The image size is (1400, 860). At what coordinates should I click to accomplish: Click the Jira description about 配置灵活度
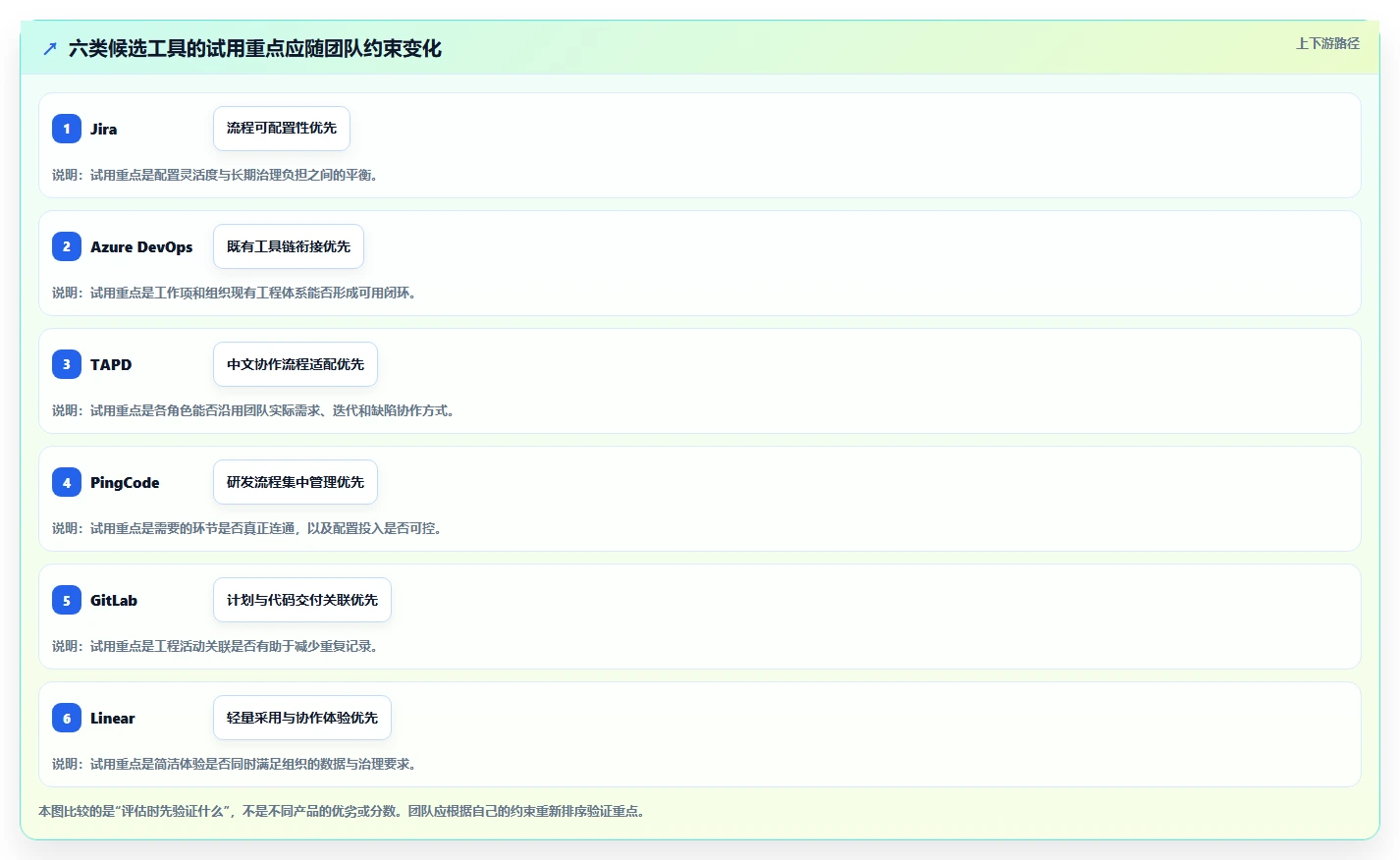215,175
